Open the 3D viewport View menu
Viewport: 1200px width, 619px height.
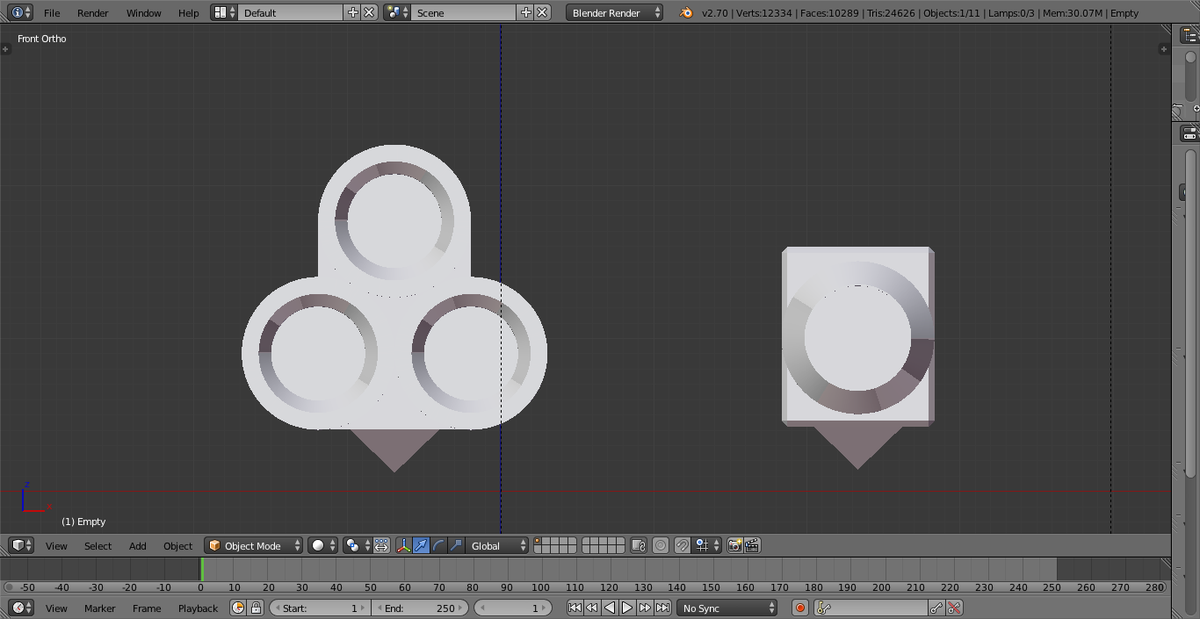coord(57,546)
